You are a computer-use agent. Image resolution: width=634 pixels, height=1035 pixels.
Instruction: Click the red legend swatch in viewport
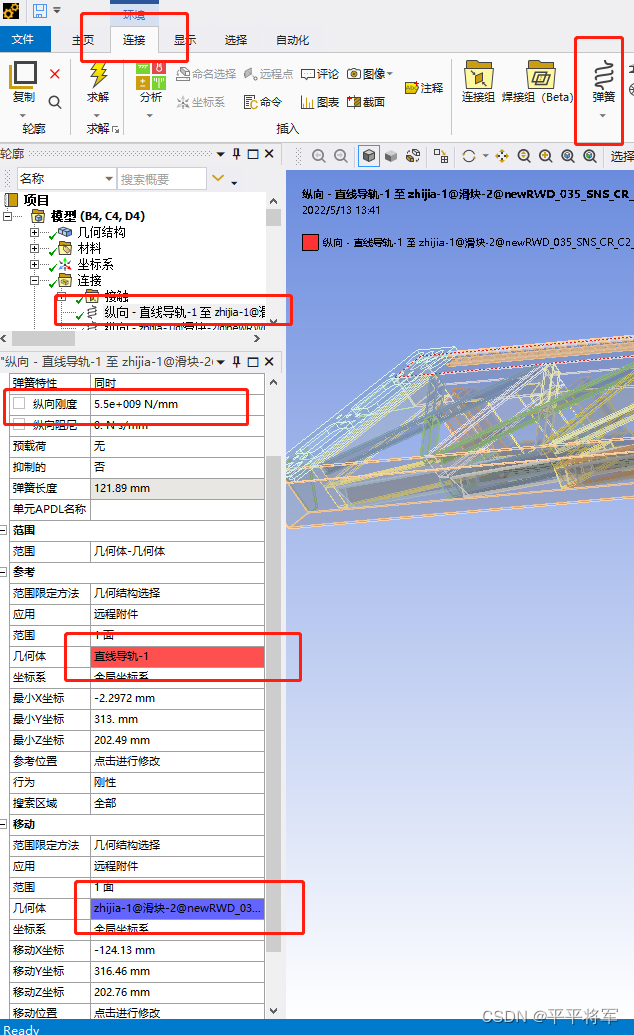310,242
